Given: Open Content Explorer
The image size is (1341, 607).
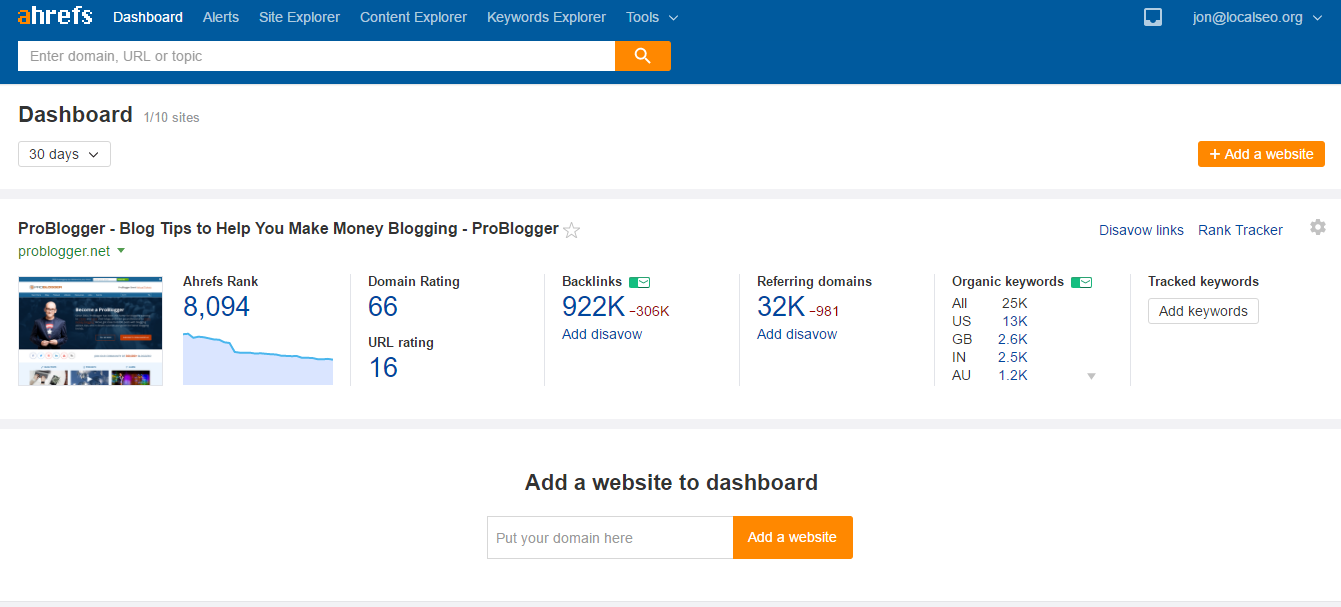Looking at the screenshot, I should pos(413,17).
